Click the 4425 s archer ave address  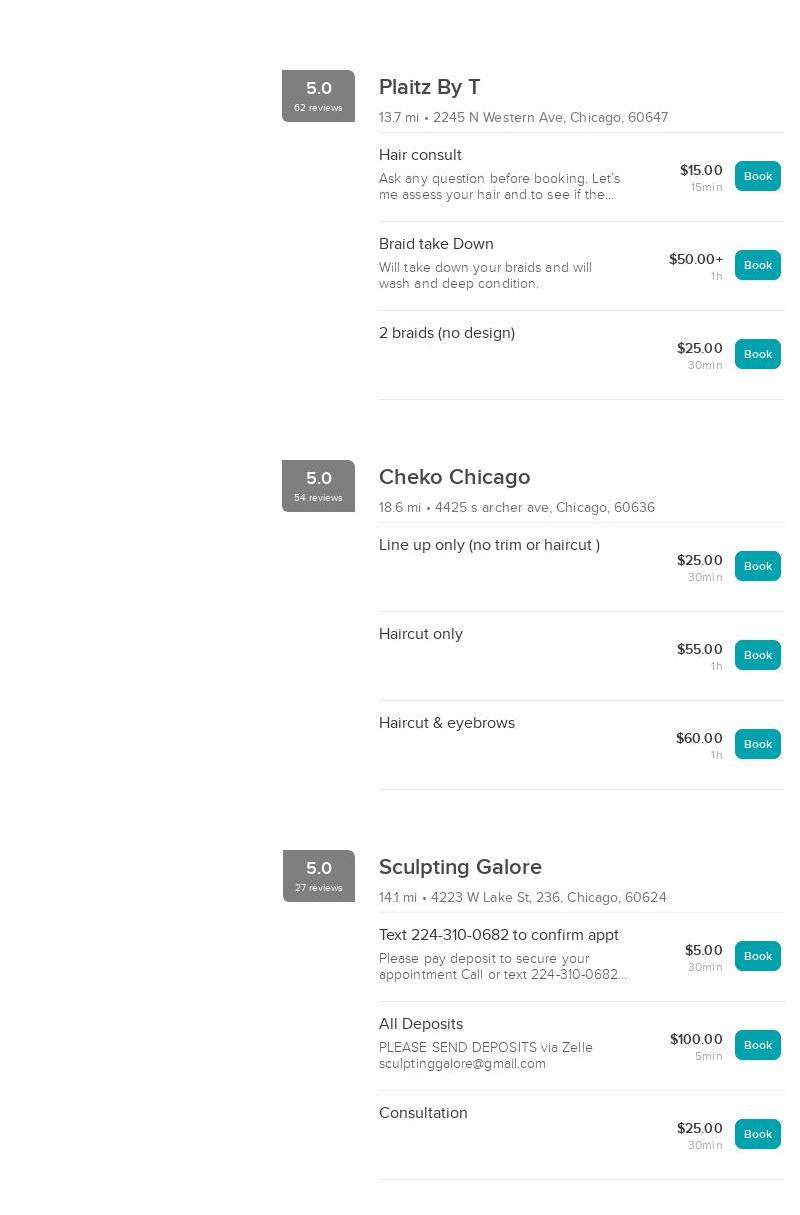tap(545, 508)
